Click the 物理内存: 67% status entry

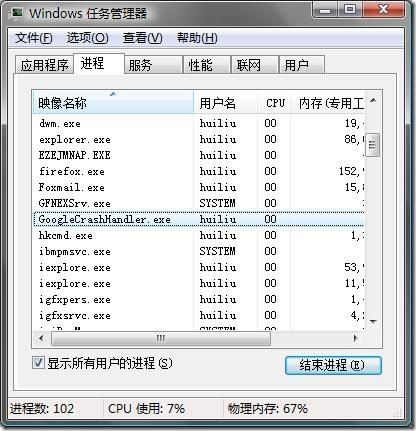(268, 409)
